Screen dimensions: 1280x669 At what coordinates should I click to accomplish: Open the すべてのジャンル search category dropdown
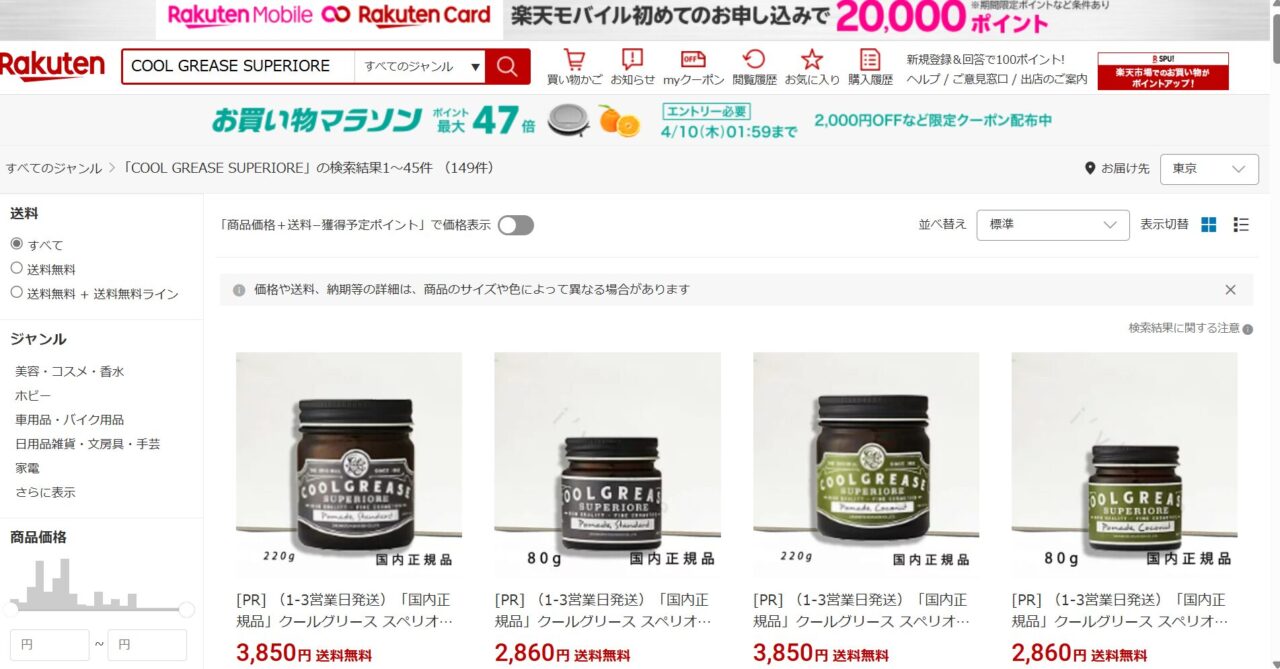coord(420,66)
